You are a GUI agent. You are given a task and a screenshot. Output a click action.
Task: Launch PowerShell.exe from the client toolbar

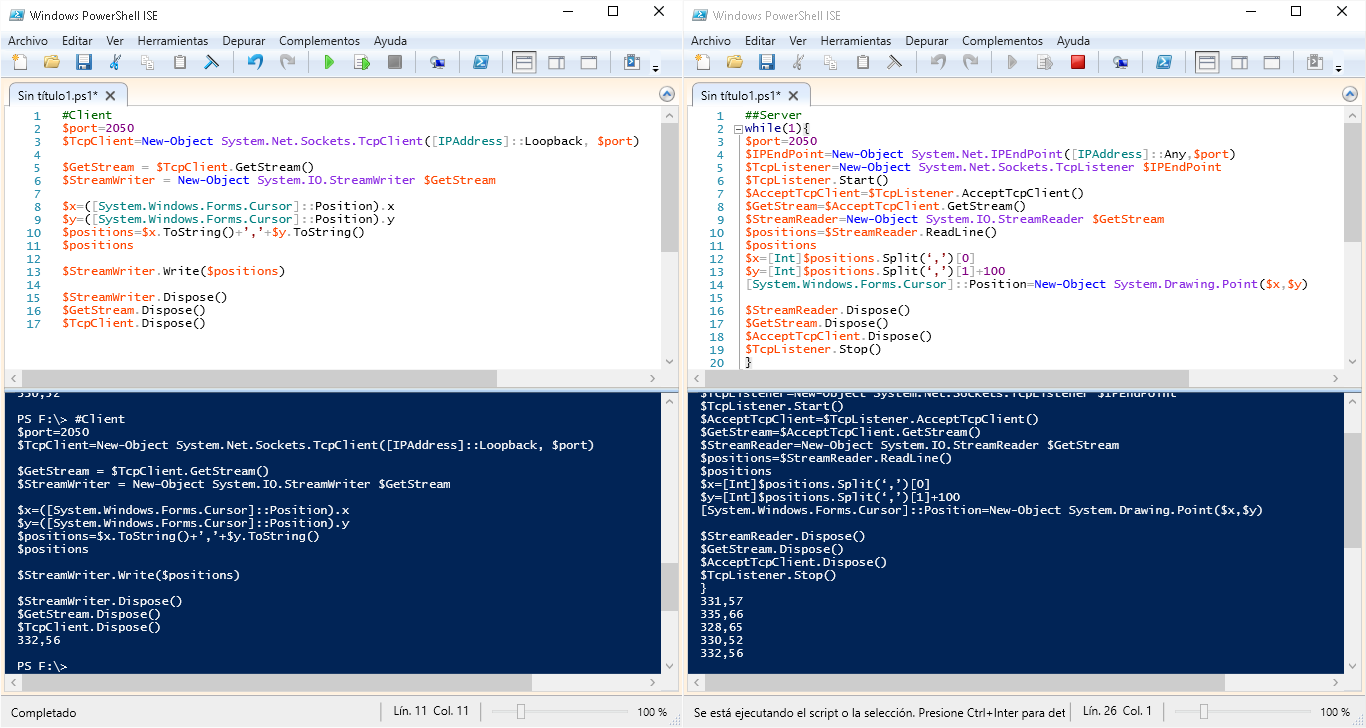480,62
